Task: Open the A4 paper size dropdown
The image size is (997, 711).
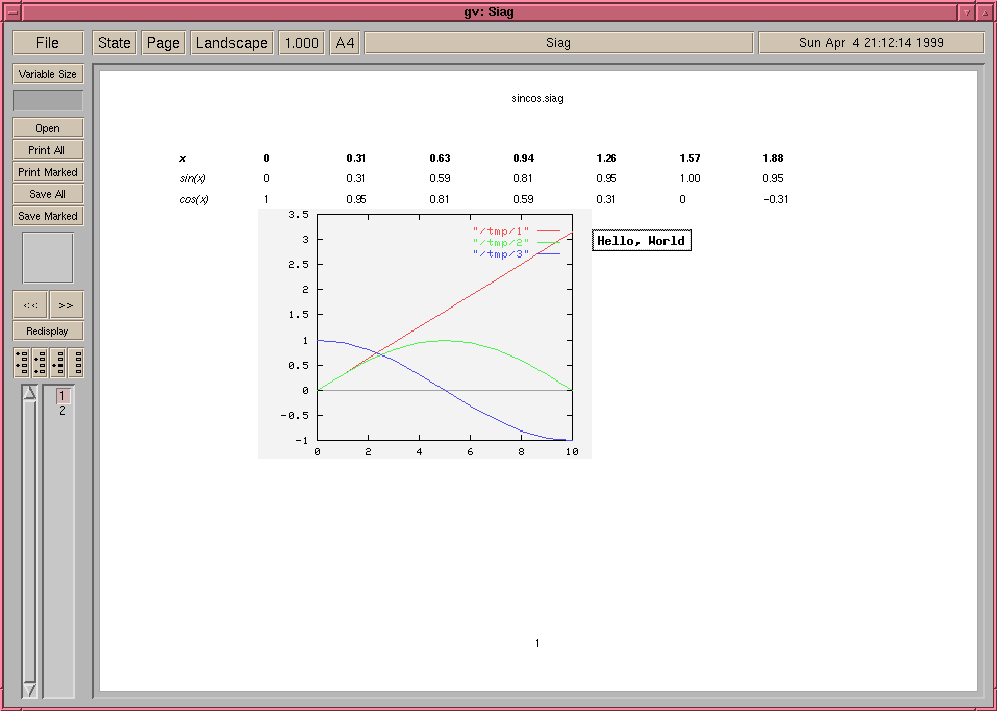Action: click(345, 43)
